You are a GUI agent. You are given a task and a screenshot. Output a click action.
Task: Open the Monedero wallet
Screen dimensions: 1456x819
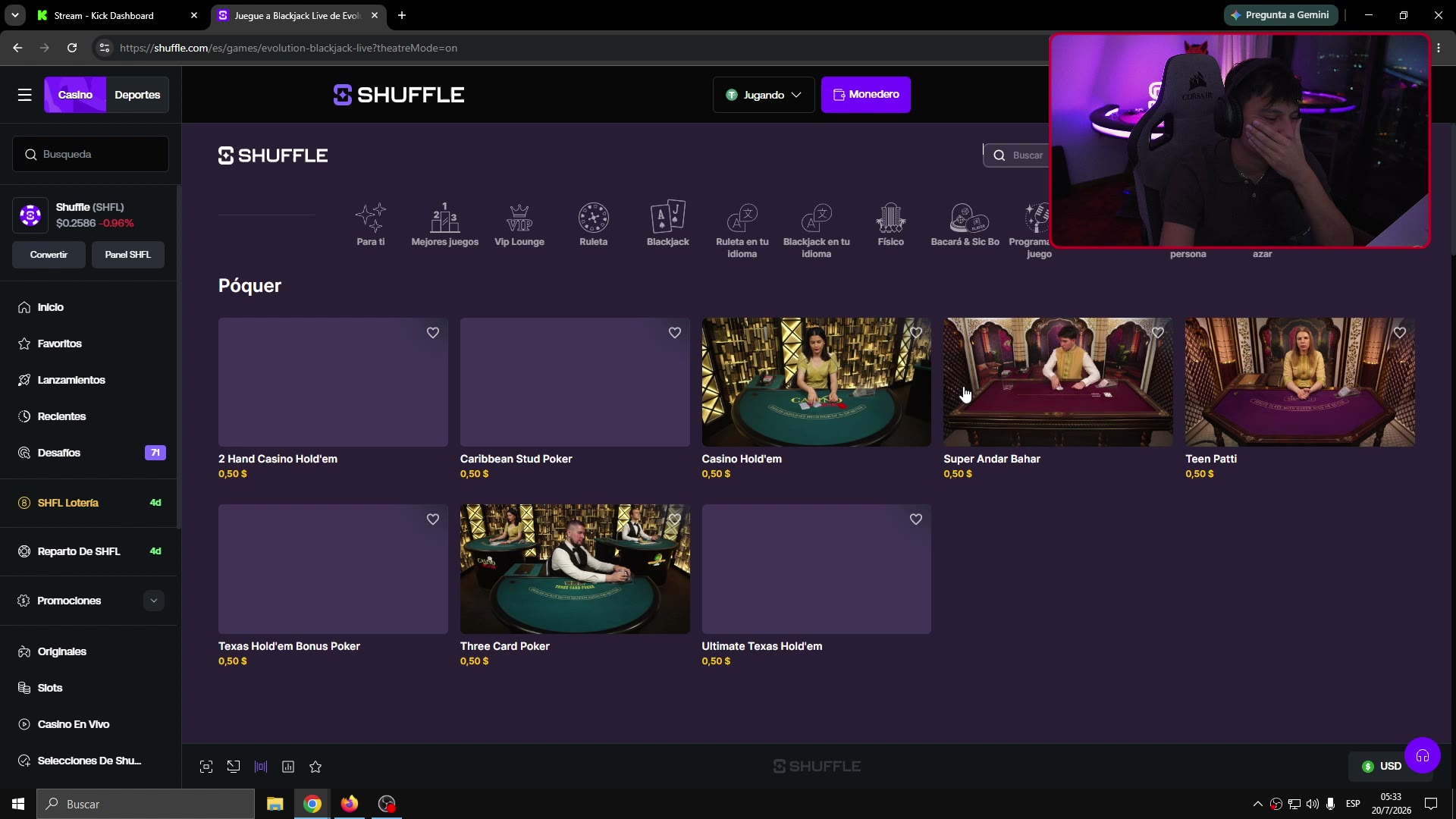coord(866,95)
